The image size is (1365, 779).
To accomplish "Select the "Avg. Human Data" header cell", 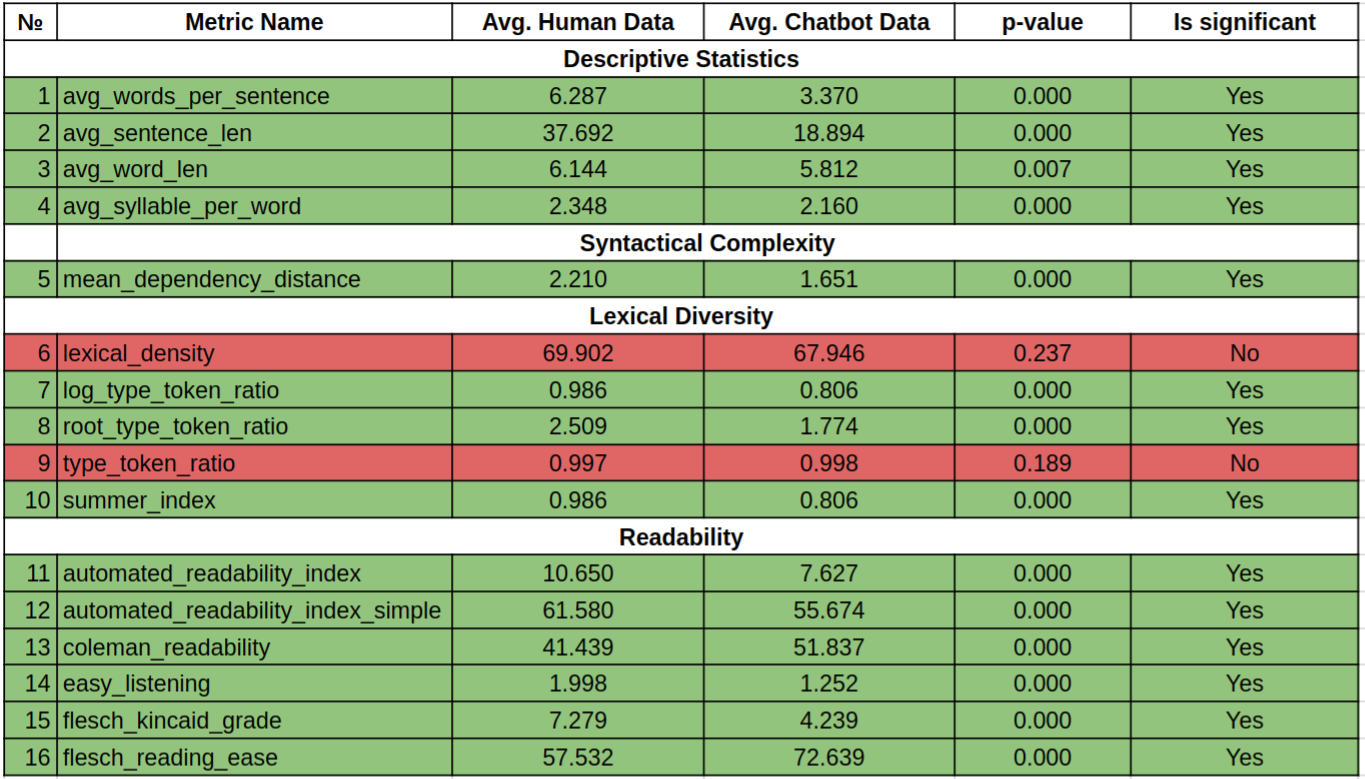I will tap(578, 22).
